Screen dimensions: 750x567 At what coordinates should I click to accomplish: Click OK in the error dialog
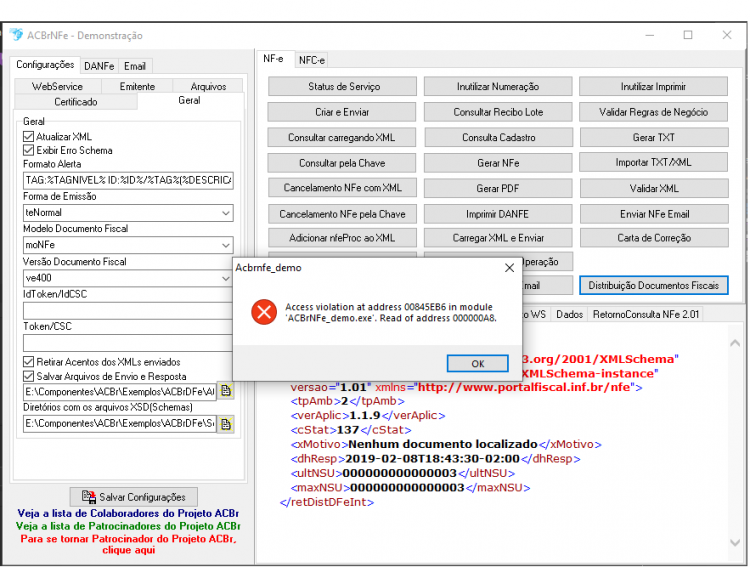click(477, 364)
